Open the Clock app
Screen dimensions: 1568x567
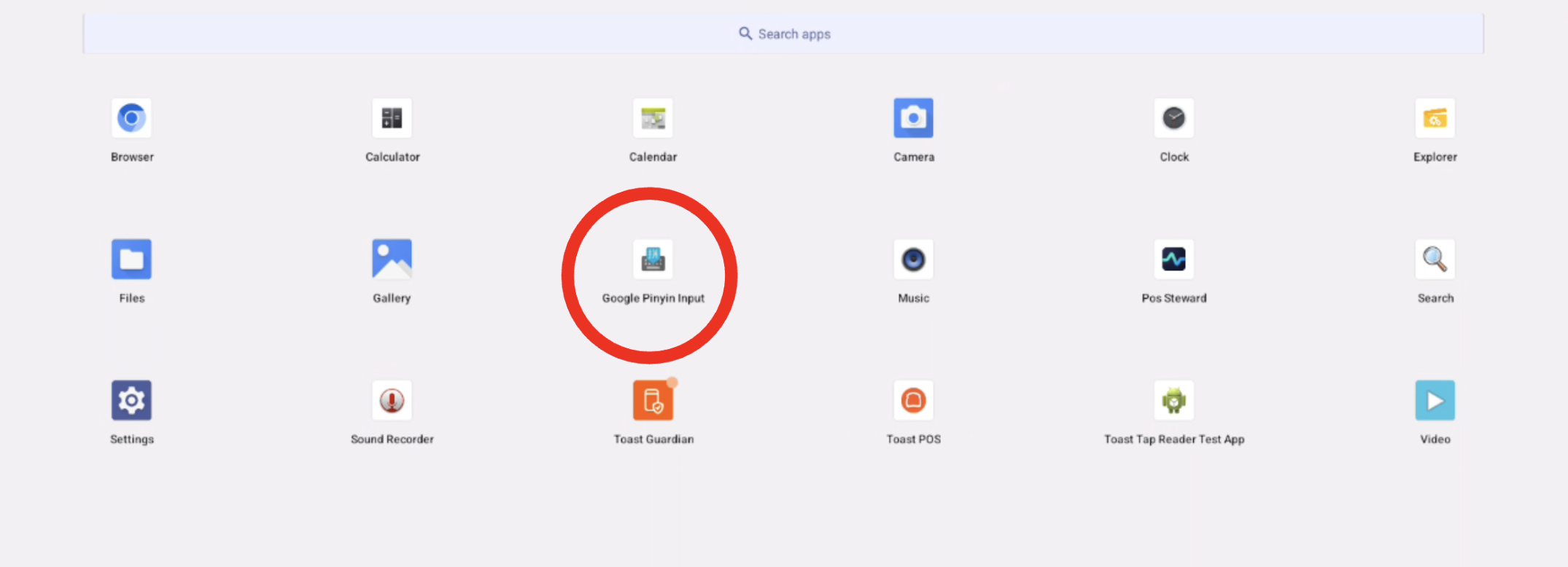[x=1173, y=118]
